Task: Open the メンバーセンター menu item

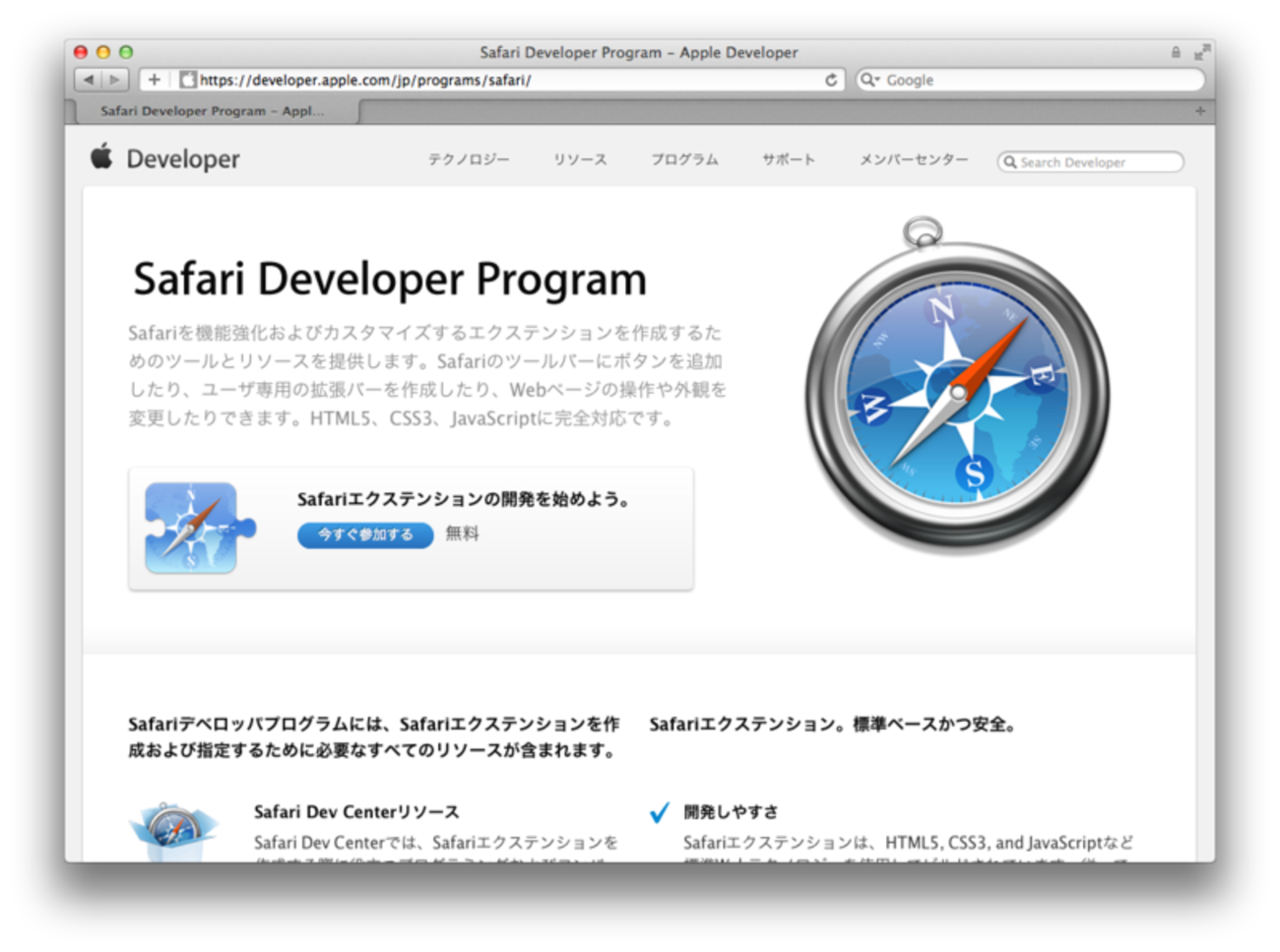Action: click(914, 159)
